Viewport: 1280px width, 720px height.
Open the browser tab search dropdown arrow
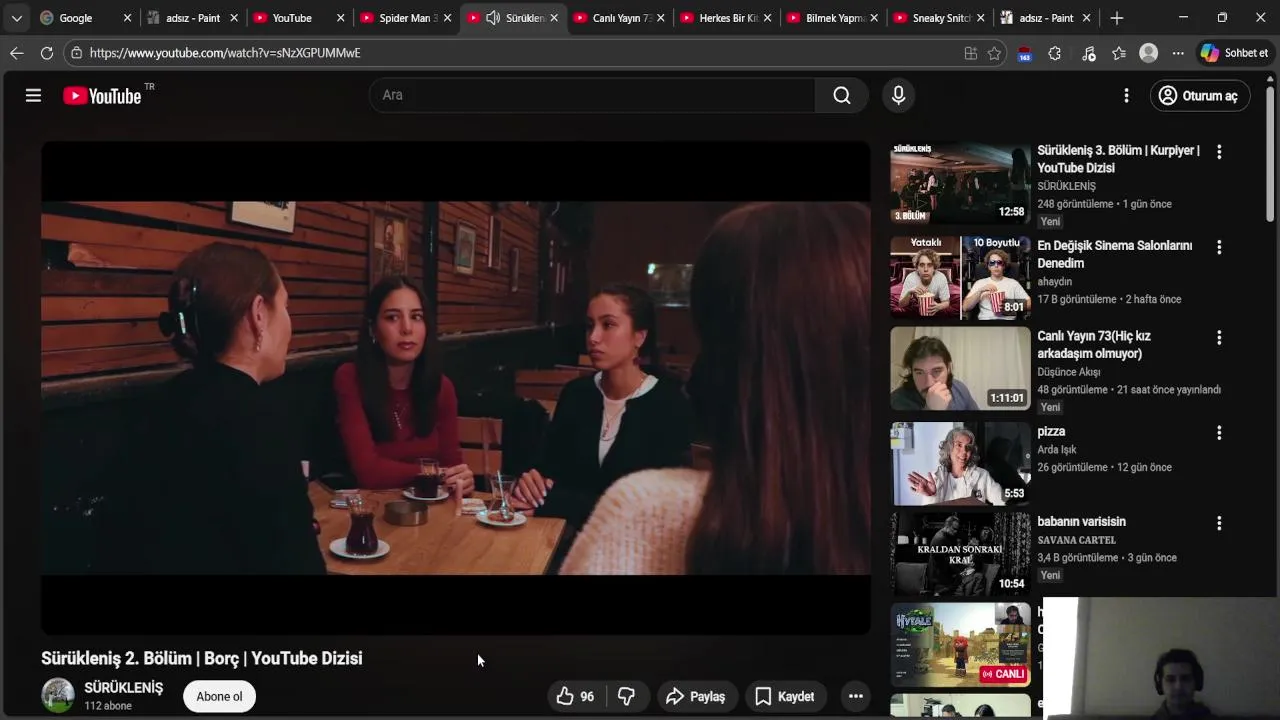(16, 18)
